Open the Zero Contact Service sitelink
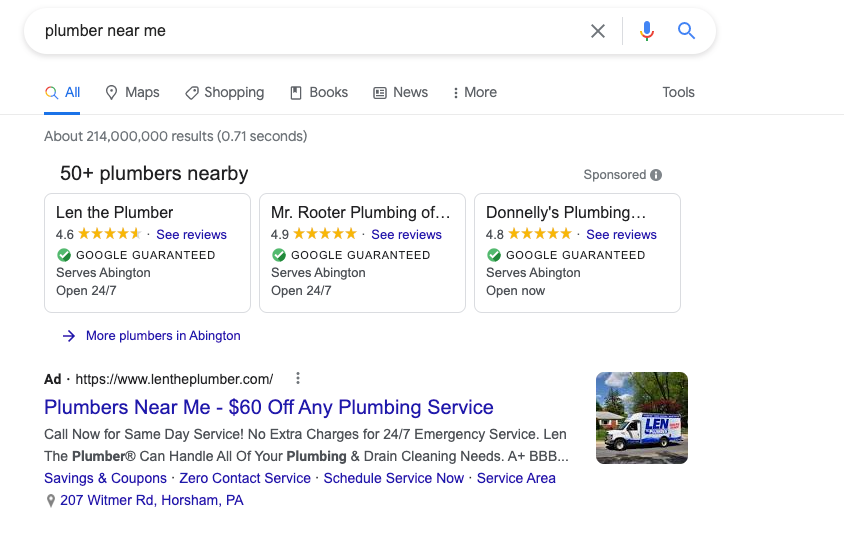844x536 pixels. tap(245, 478)
